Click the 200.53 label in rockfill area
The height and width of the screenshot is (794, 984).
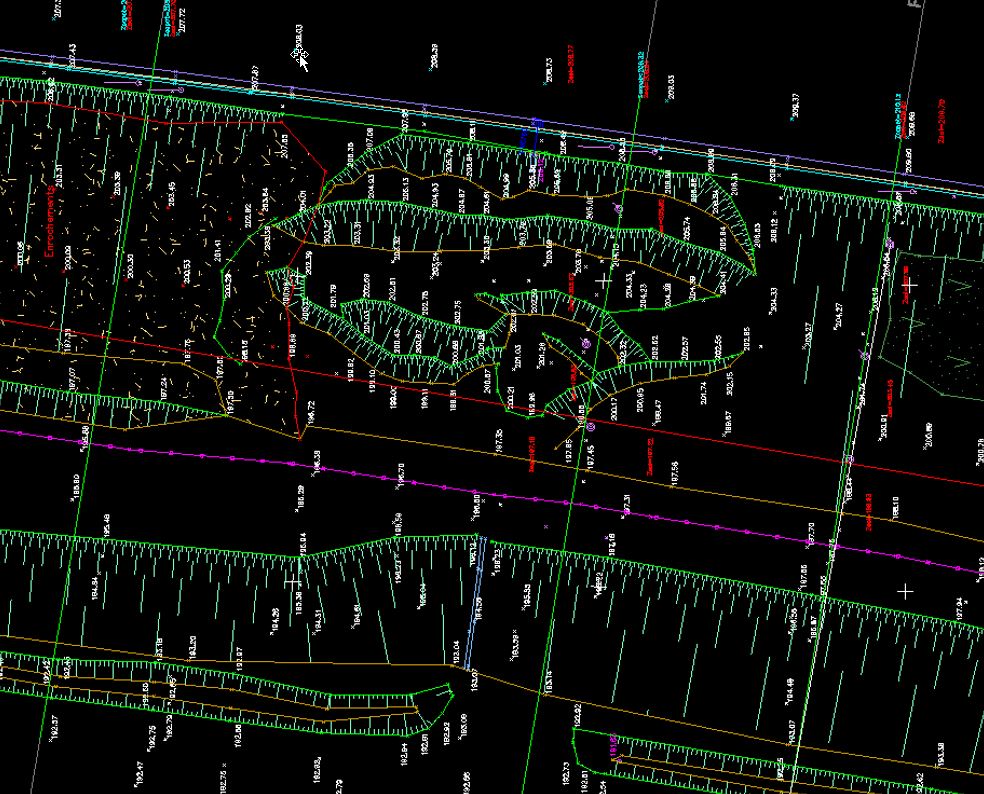coord(186,272)
